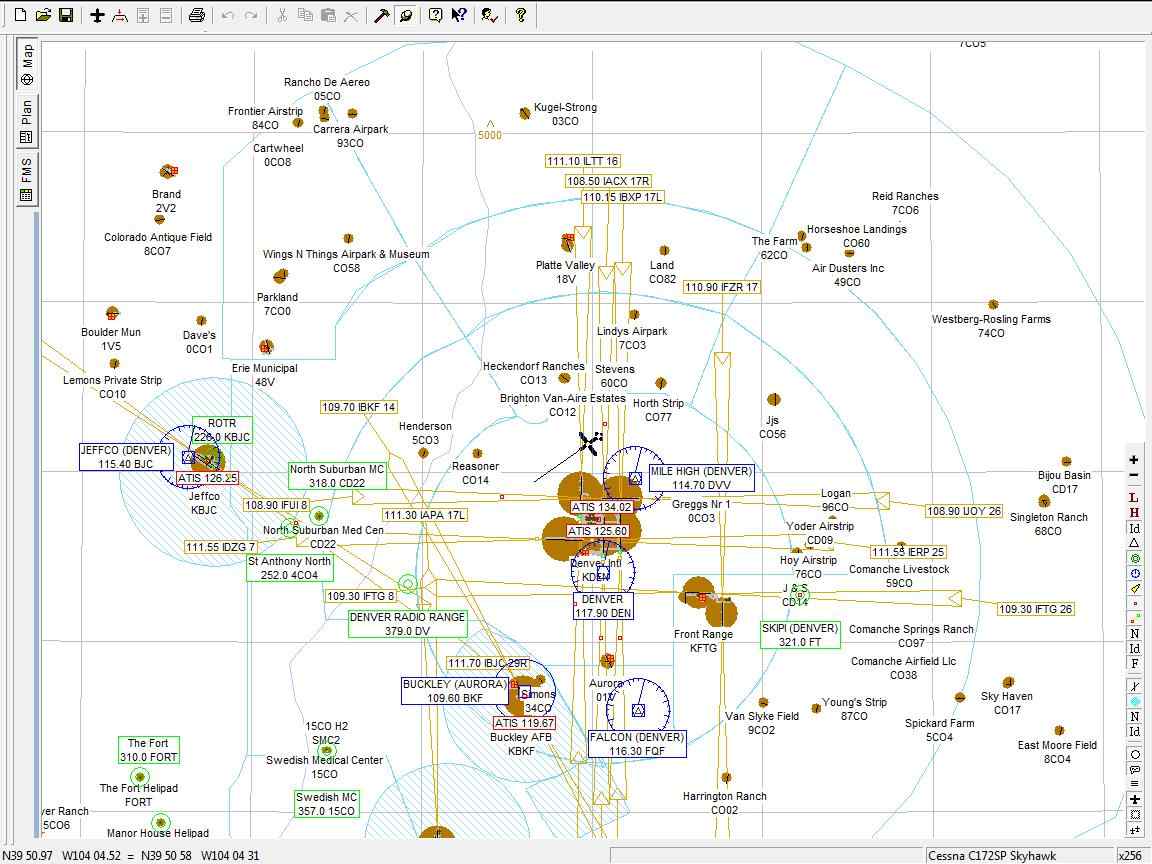Print the map with the printer icon
The image size is (1152, 864).
197,15
